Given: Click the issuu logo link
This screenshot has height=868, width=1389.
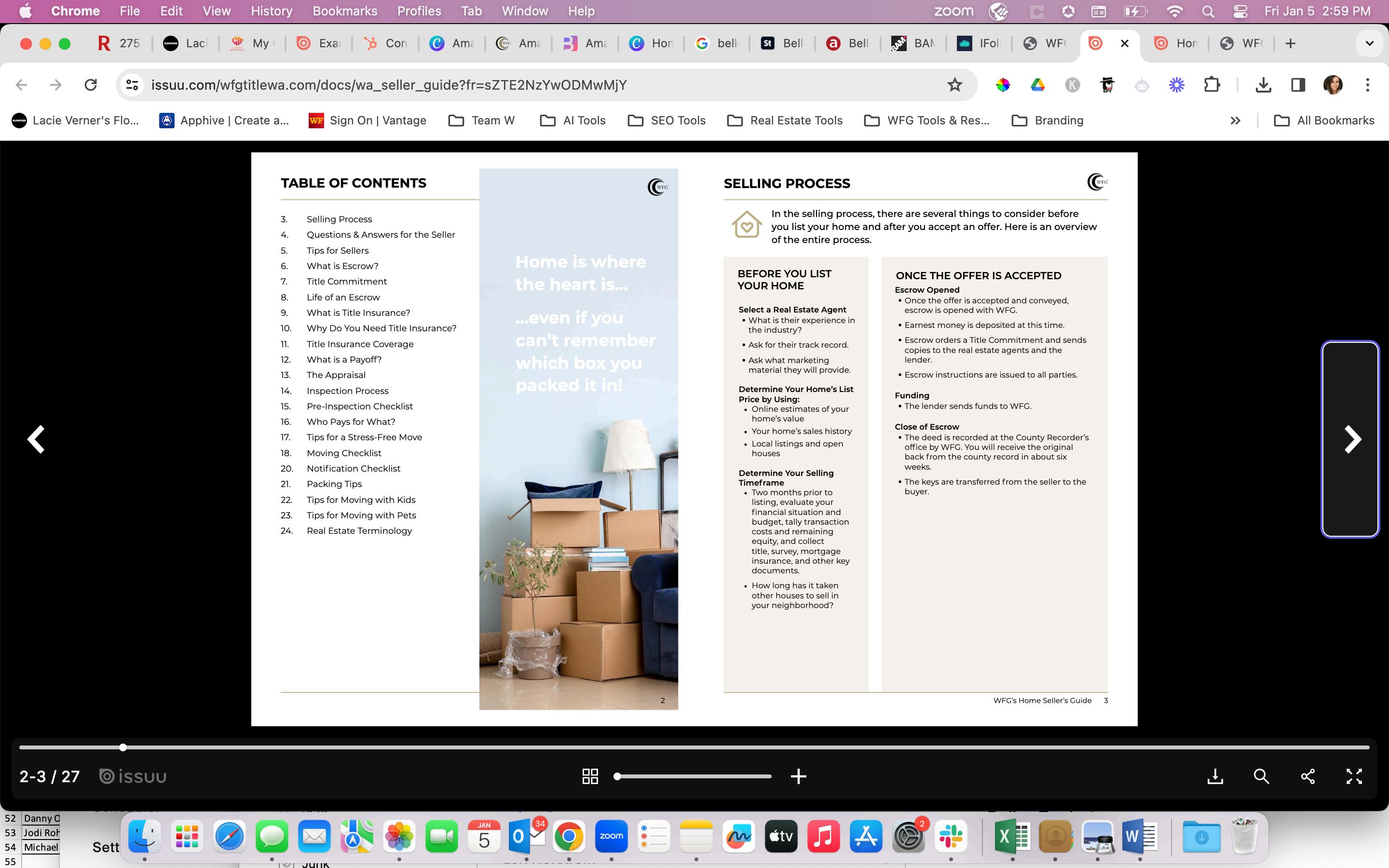Looking at the screenshot, I should (133, 776).
